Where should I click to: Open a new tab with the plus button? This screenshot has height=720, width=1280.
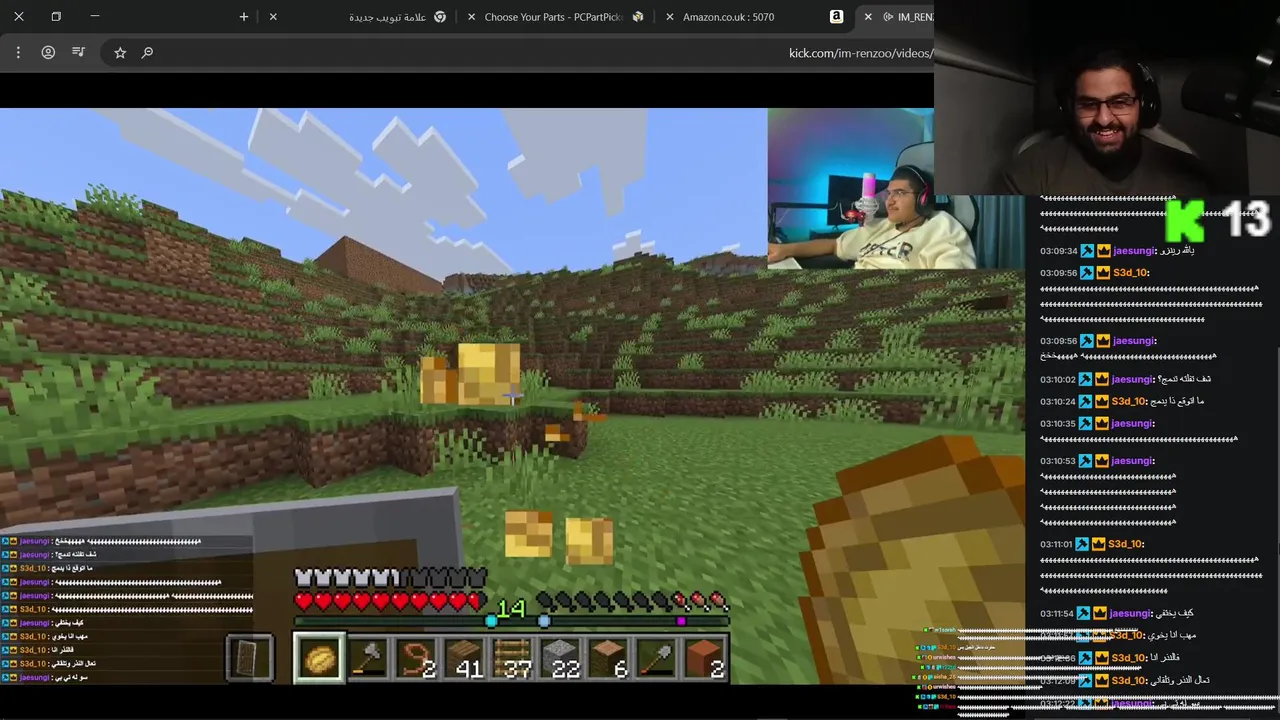[244, 17]
